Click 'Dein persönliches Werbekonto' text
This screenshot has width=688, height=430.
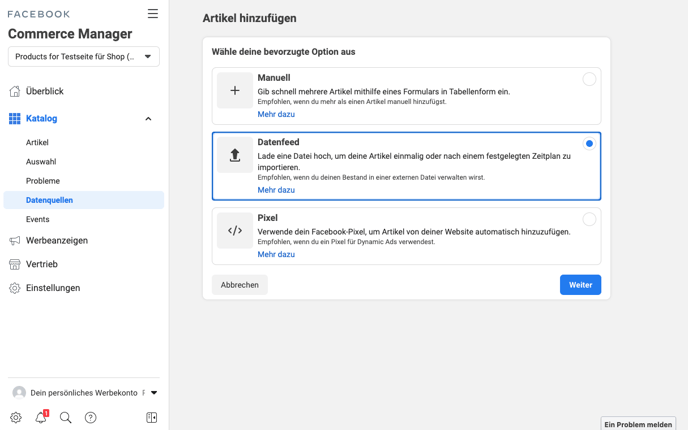84,393
